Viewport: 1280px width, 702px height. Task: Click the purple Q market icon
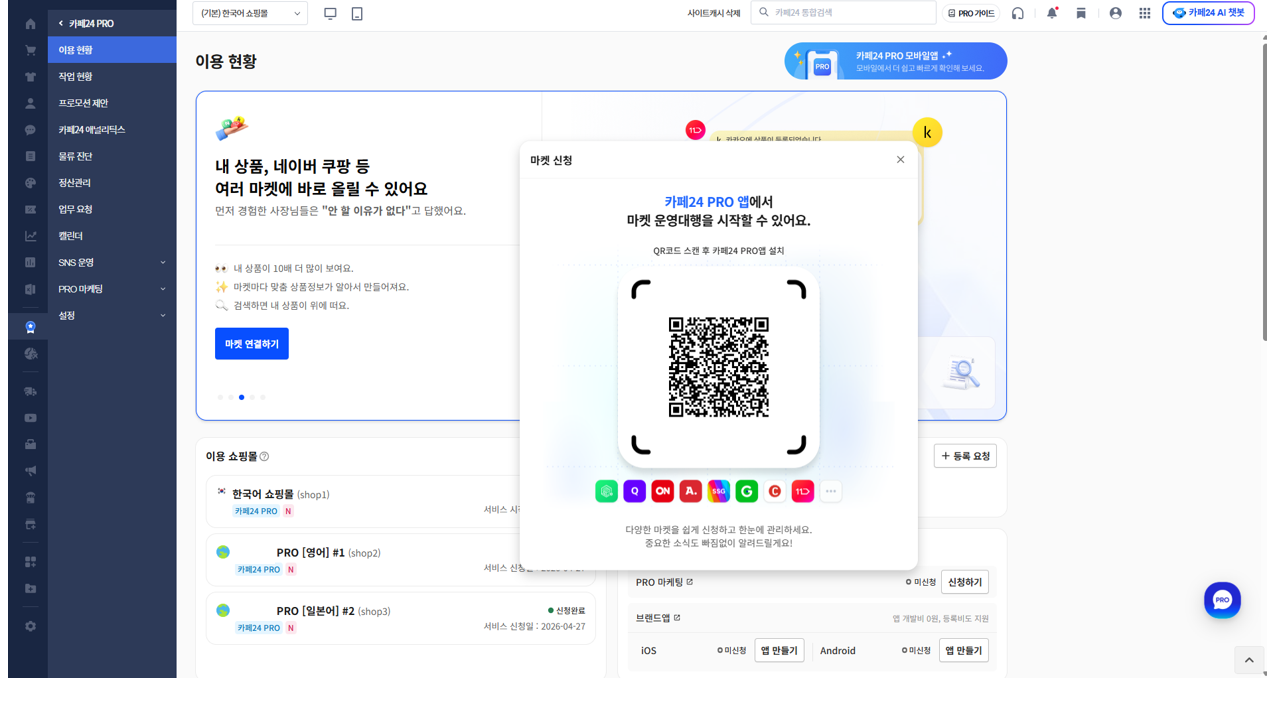click(634, 491)
